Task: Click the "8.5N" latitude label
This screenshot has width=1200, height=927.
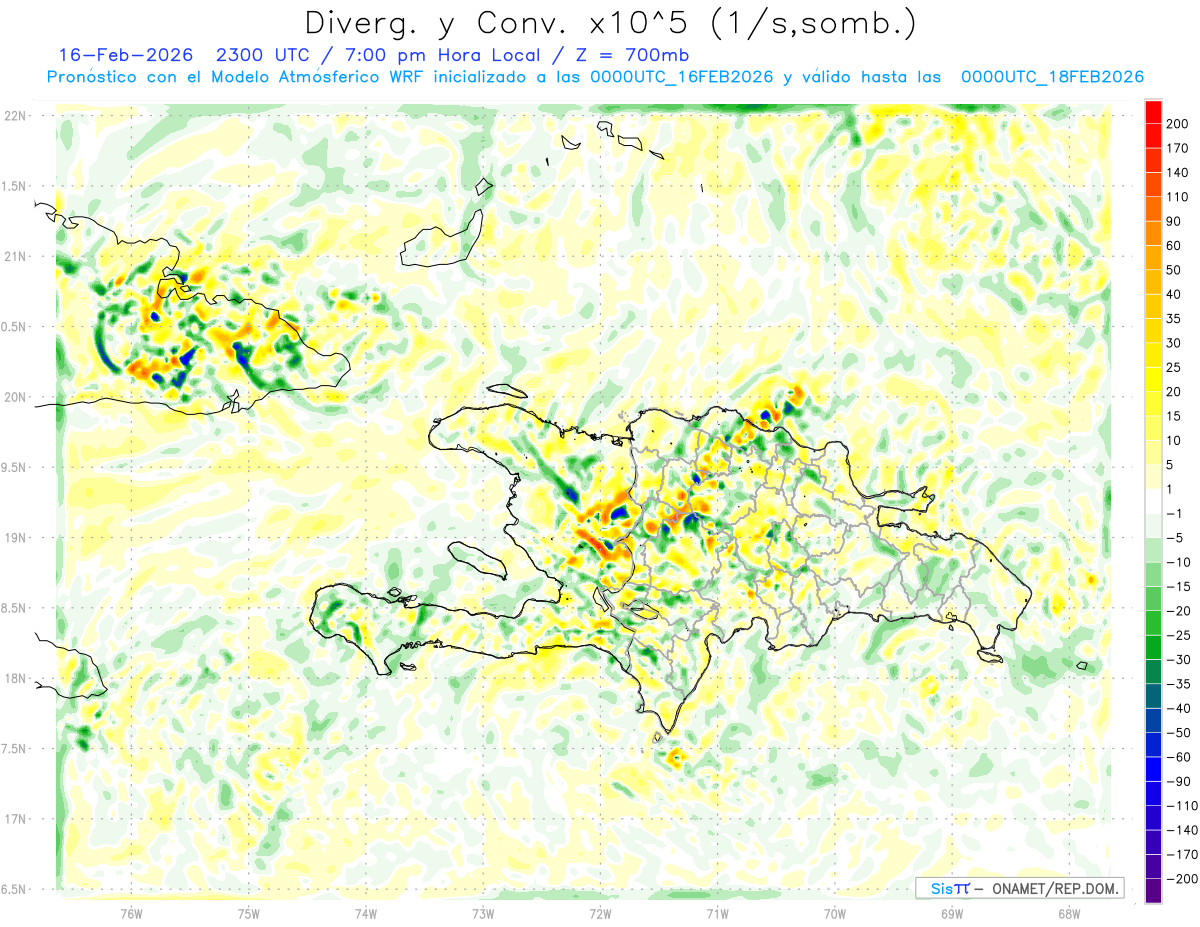Action: pos(15,608)
